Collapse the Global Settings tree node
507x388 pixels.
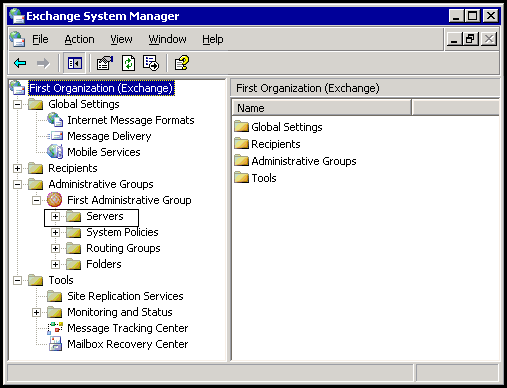pyautogui.click(x=17, y=104)
